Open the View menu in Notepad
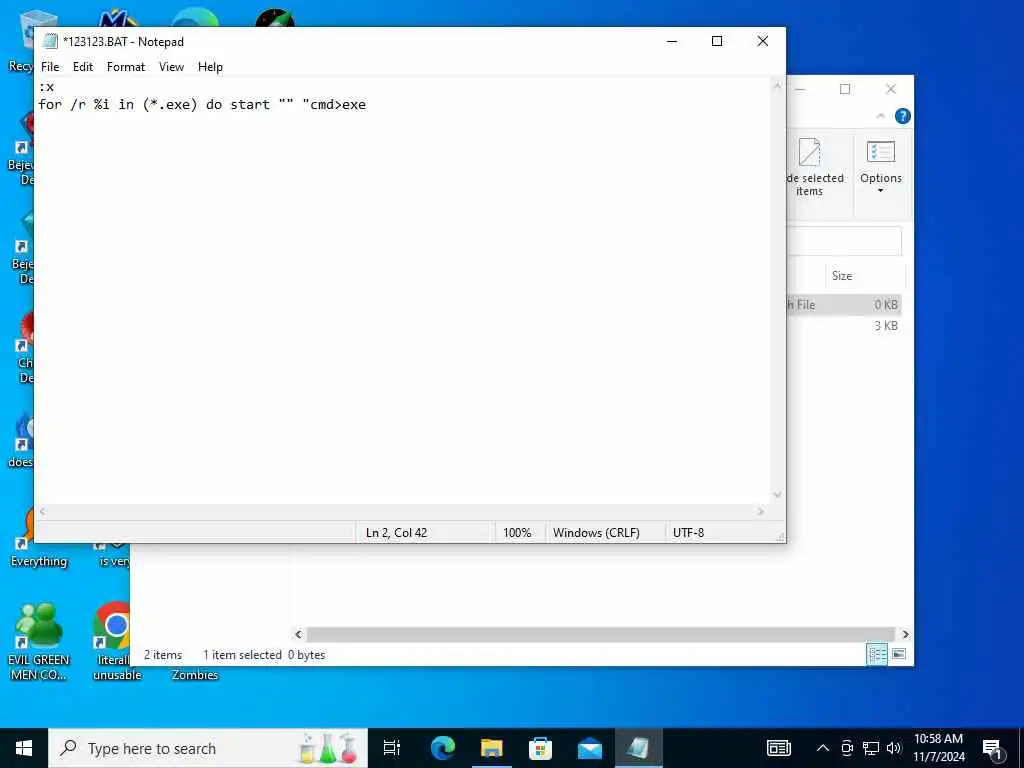The image size is (1024, 768). pos(171,67)
